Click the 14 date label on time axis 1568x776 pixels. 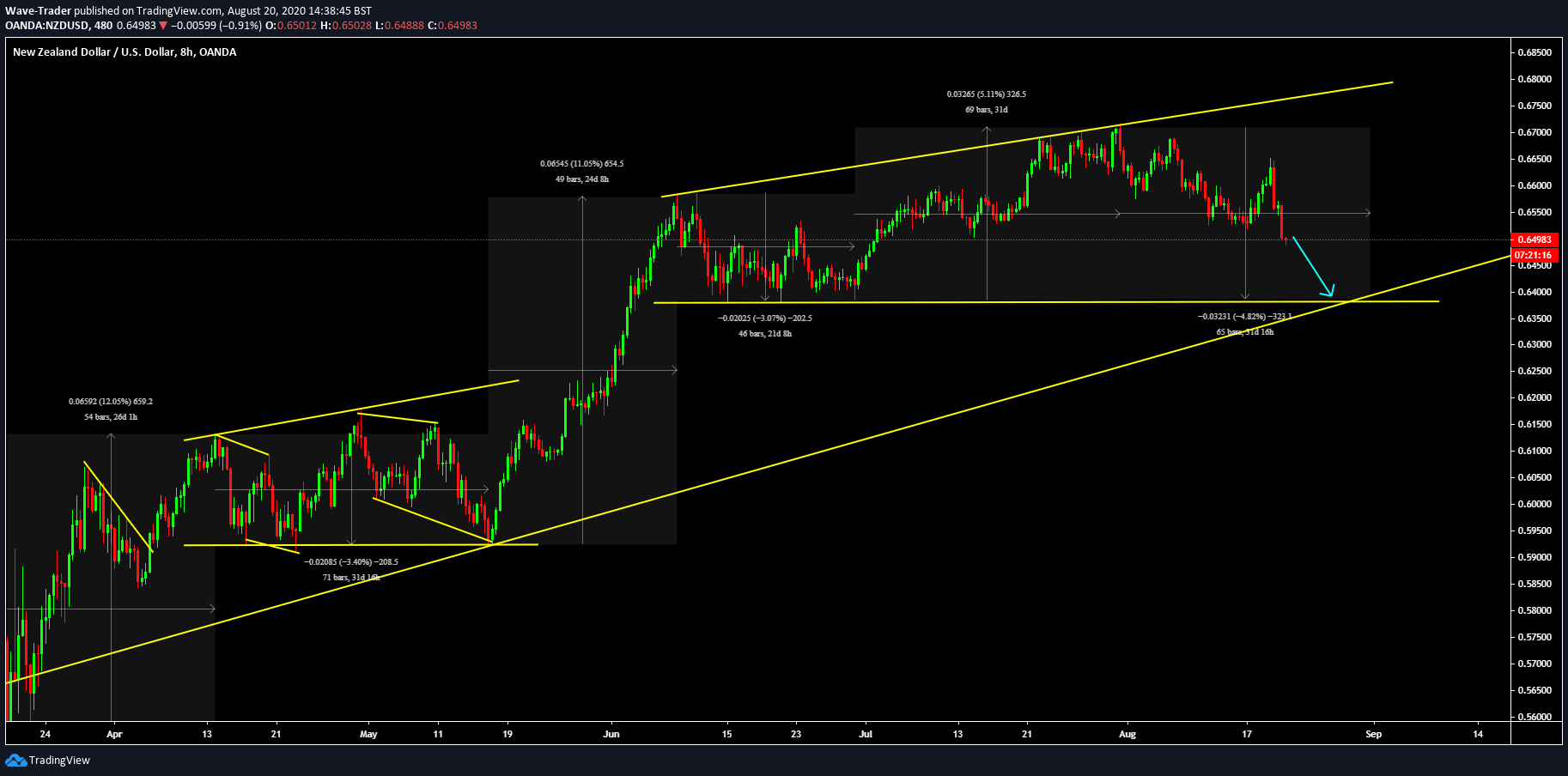tap(1478, 734)
